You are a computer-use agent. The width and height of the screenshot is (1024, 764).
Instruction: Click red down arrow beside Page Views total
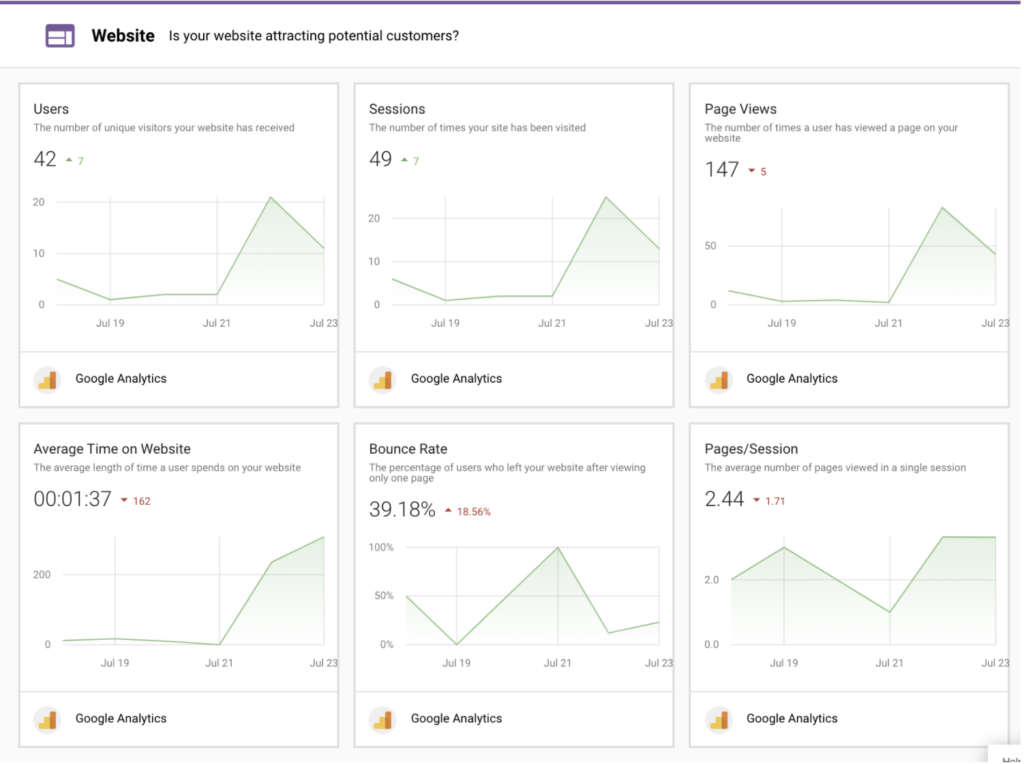point(751,171)
